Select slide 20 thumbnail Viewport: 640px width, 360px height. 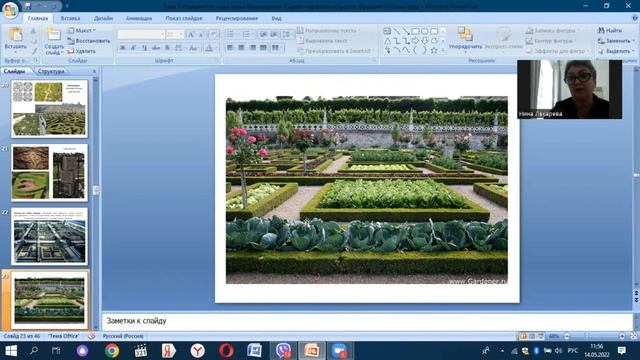[49, 109]
